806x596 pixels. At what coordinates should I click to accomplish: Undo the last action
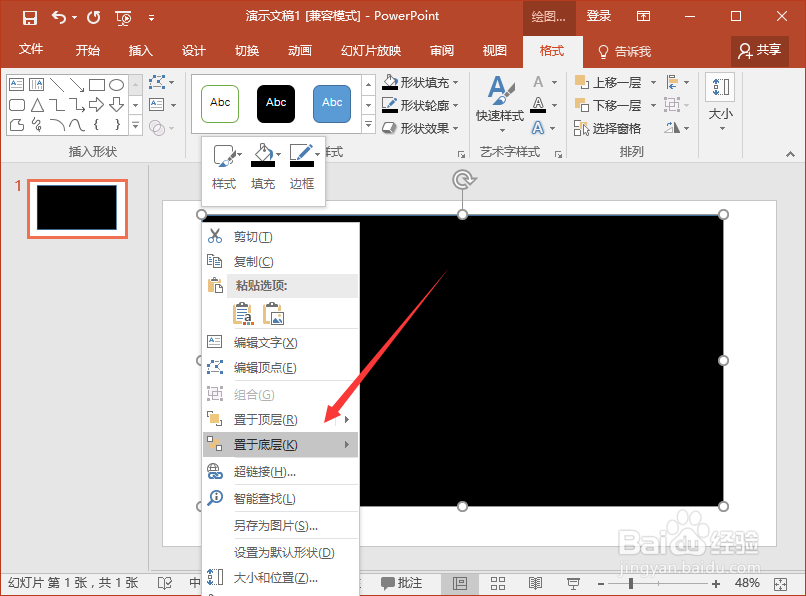pyautogui.click(x=59, y=17)
